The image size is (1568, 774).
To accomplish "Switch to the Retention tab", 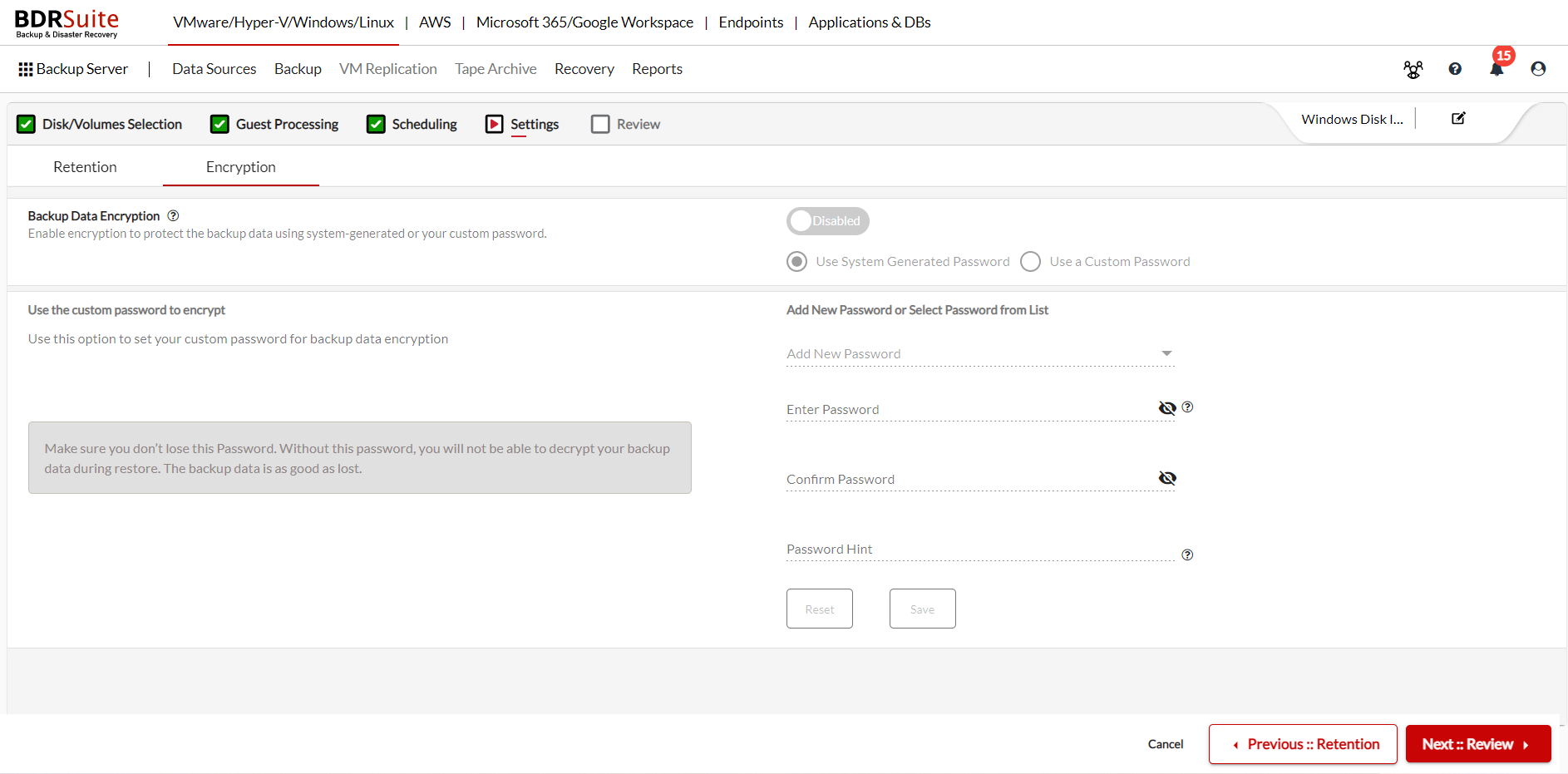I will click(x=85, y=167).
